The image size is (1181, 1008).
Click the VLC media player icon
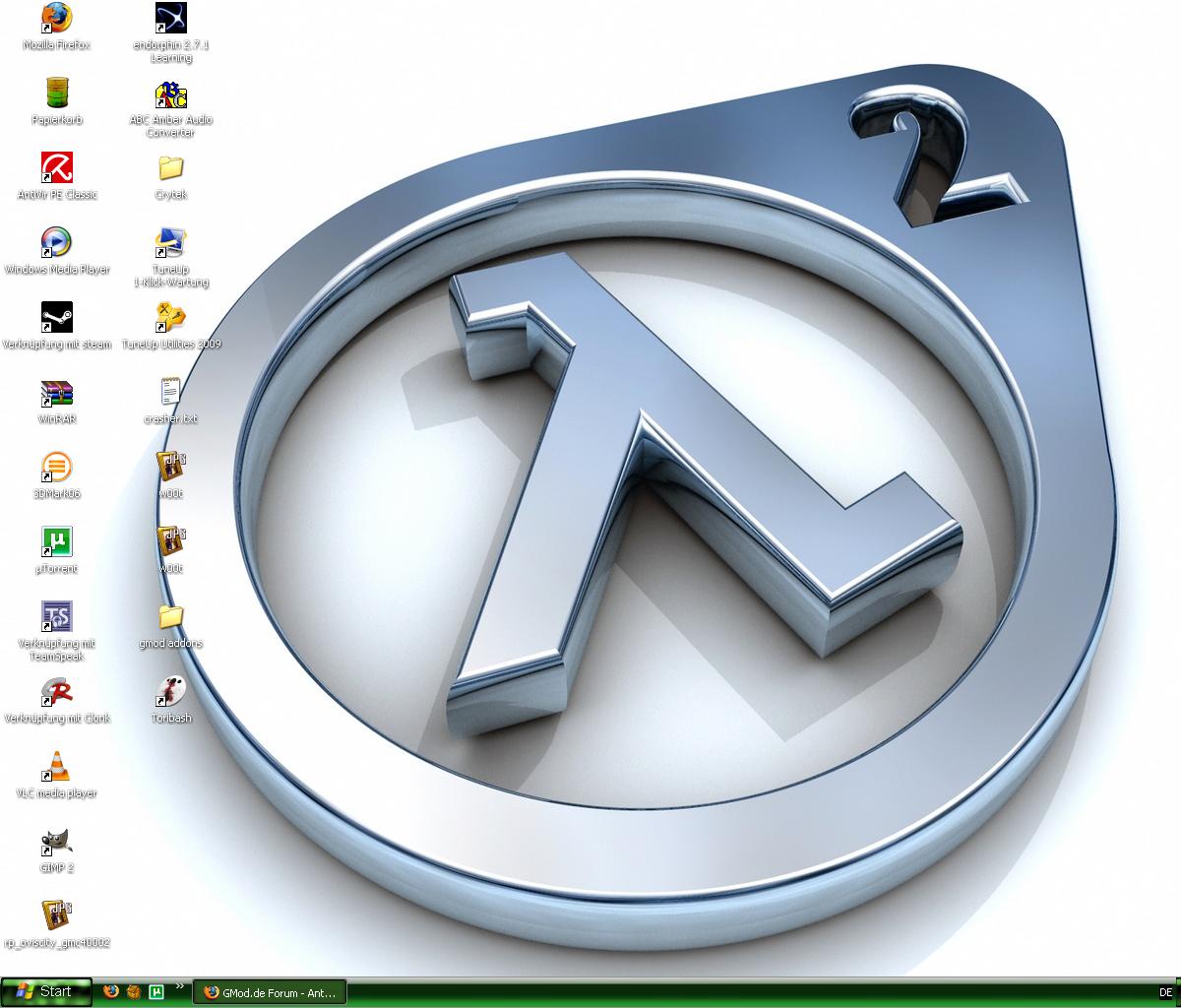click(57, 767)
